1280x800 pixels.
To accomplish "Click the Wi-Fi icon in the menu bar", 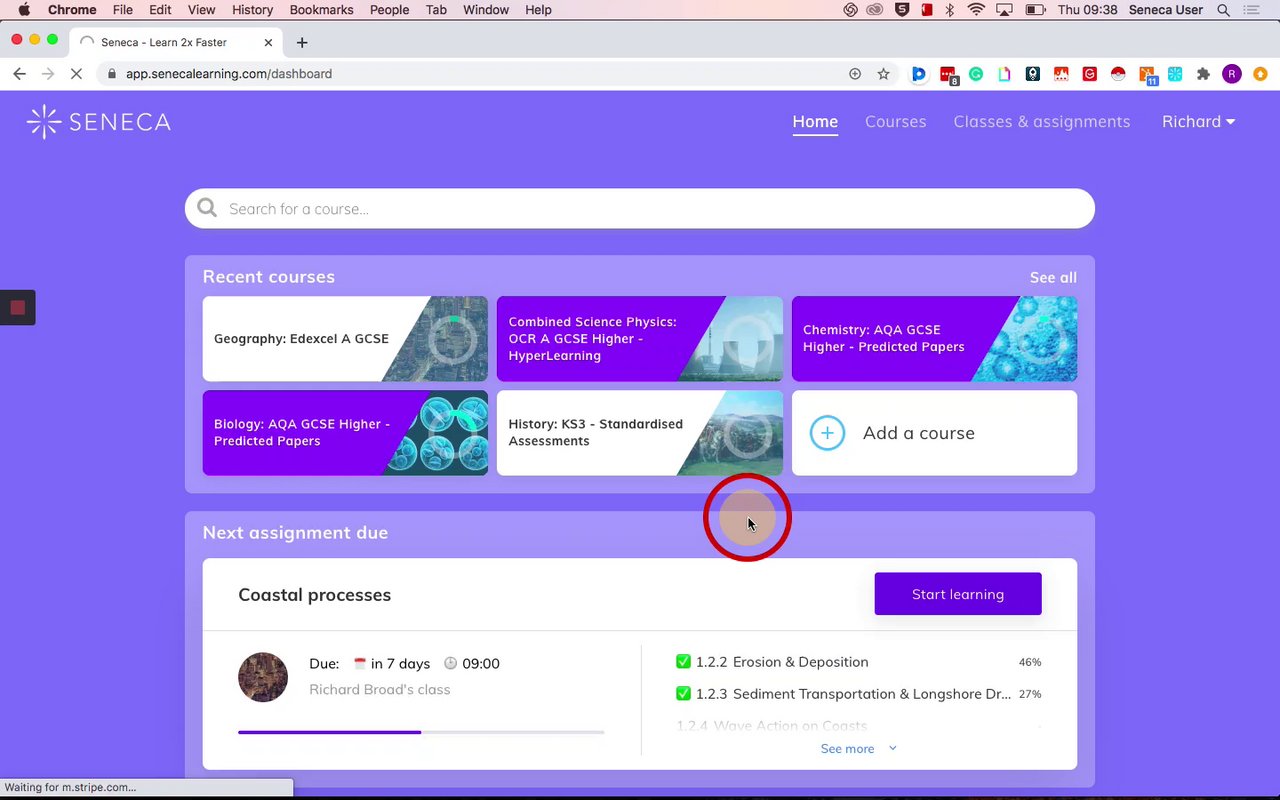I will coord(976,10).
